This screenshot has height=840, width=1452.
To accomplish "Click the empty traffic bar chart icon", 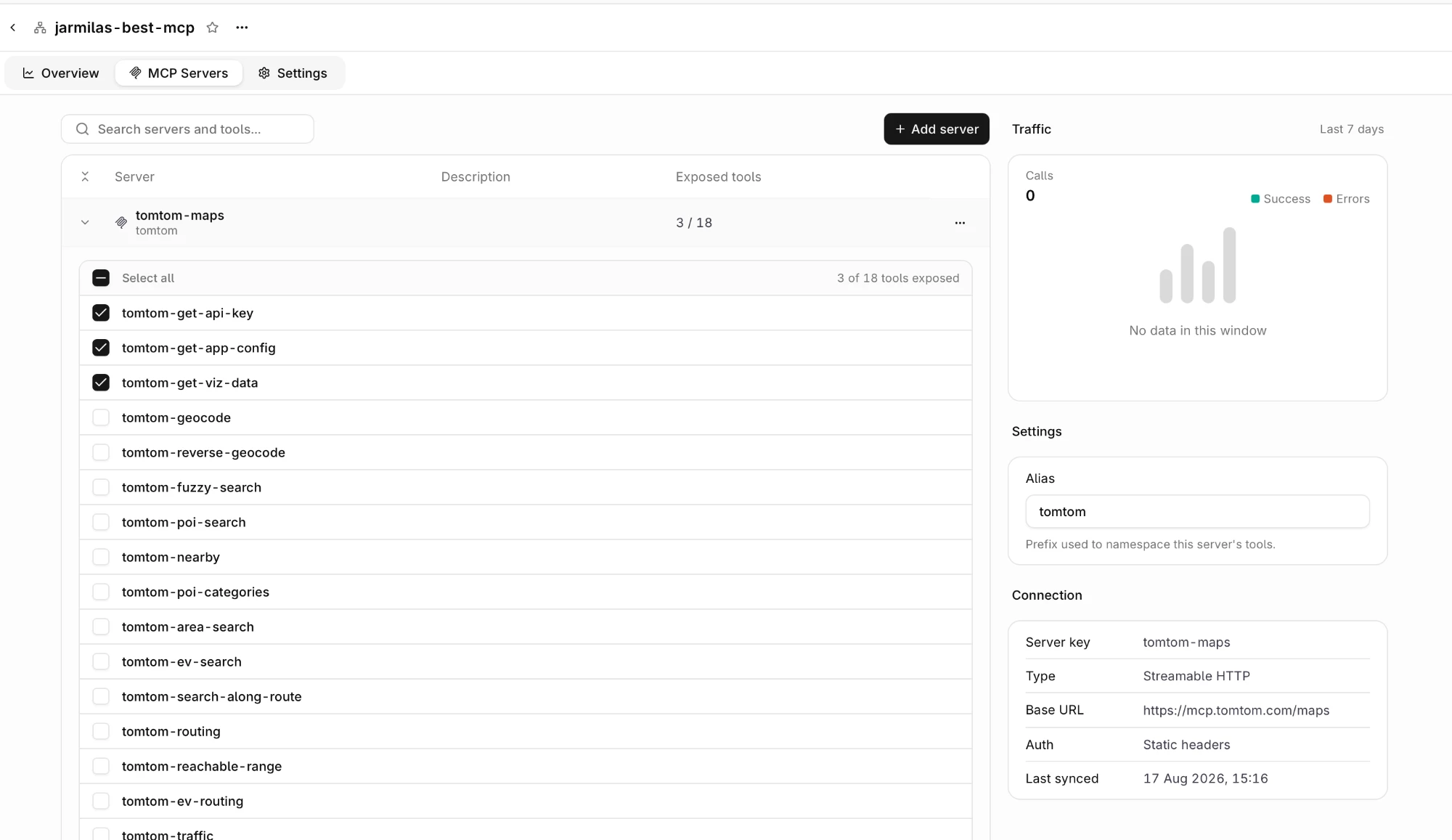I will coord(1198,265).
